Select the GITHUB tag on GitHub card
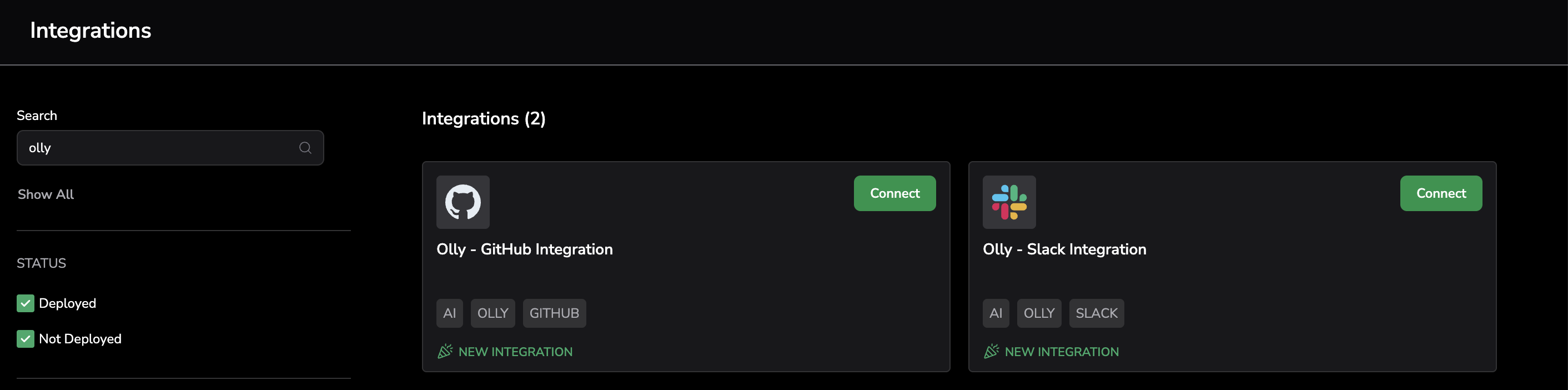Screen dimensions: 1568x390 554,313
